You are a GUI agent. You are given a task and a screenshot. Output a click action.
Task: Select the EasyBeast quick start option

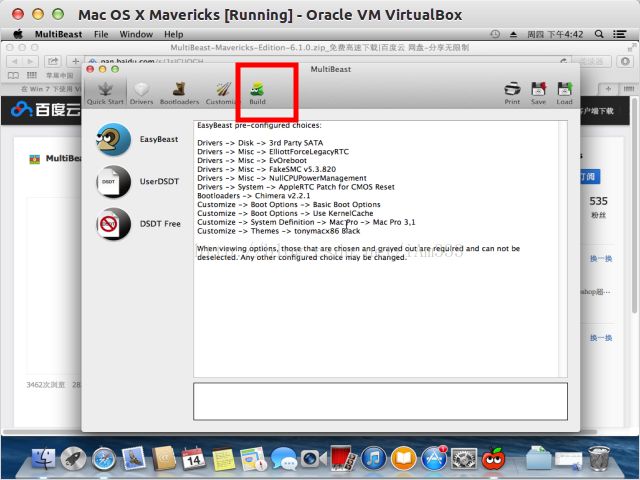tap(138, 139)
